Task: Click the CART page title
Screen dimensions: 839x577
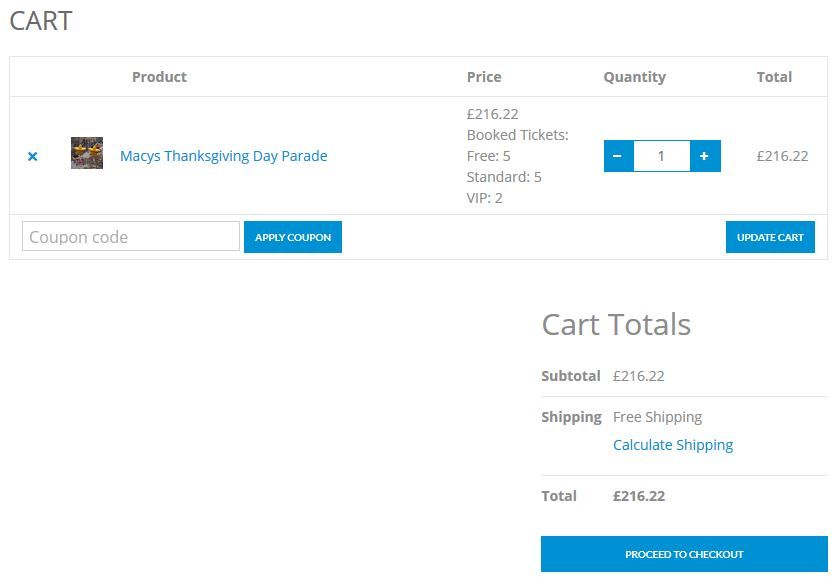Action: point(41,21)
